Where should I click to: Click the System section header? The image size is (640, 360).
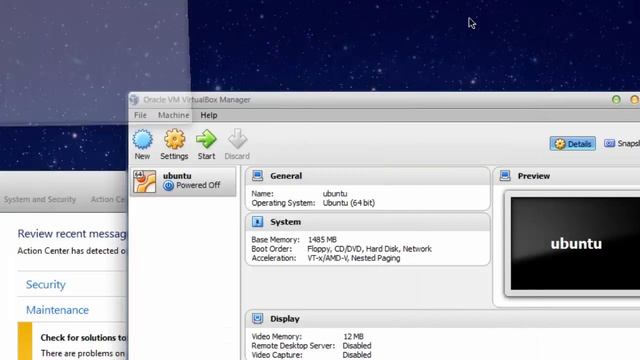click(x=367, y=222)
